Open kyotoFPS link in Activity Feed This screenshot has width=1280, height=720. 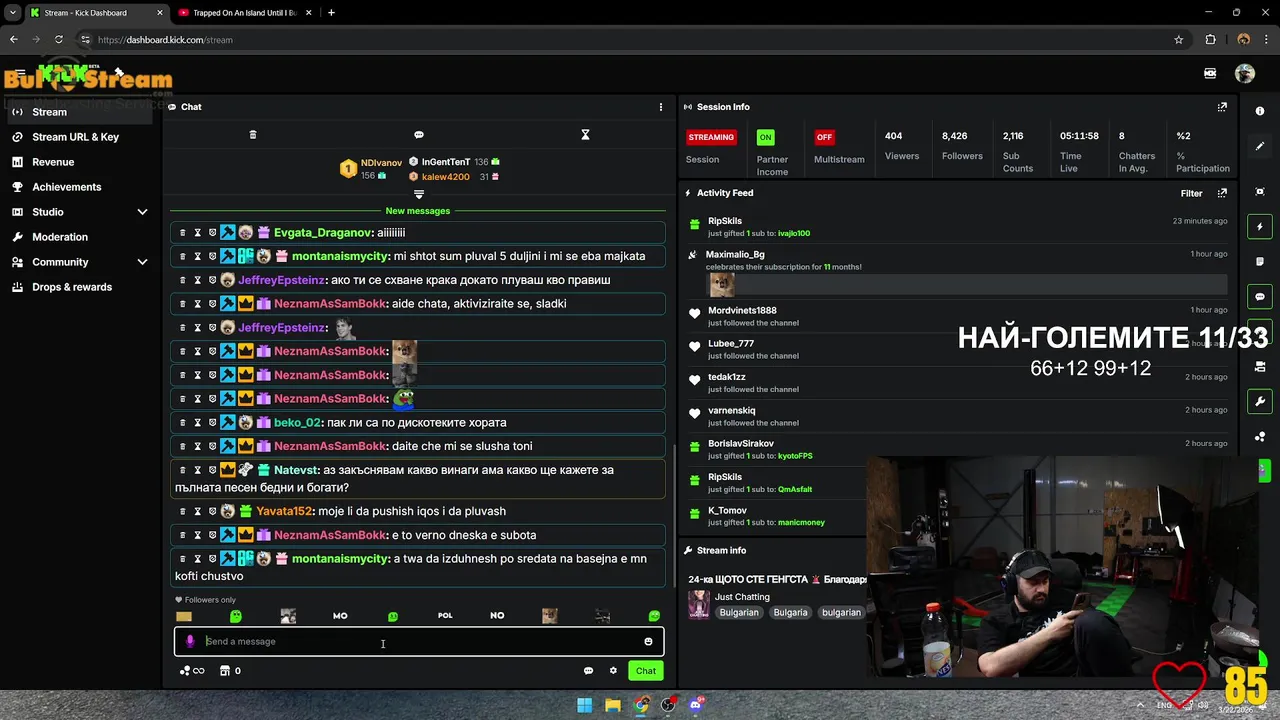point(795,456)
